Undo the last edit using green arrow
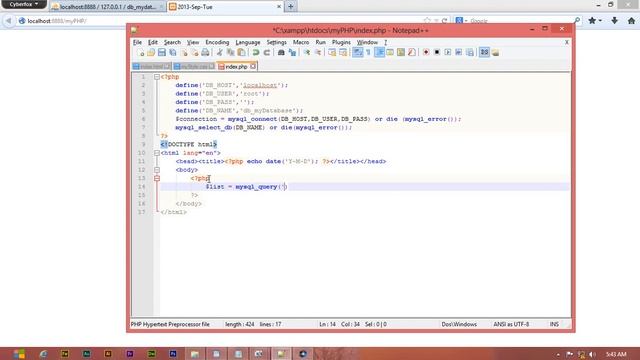The height and width of the screenshot is (360, 640). (256, 53)
